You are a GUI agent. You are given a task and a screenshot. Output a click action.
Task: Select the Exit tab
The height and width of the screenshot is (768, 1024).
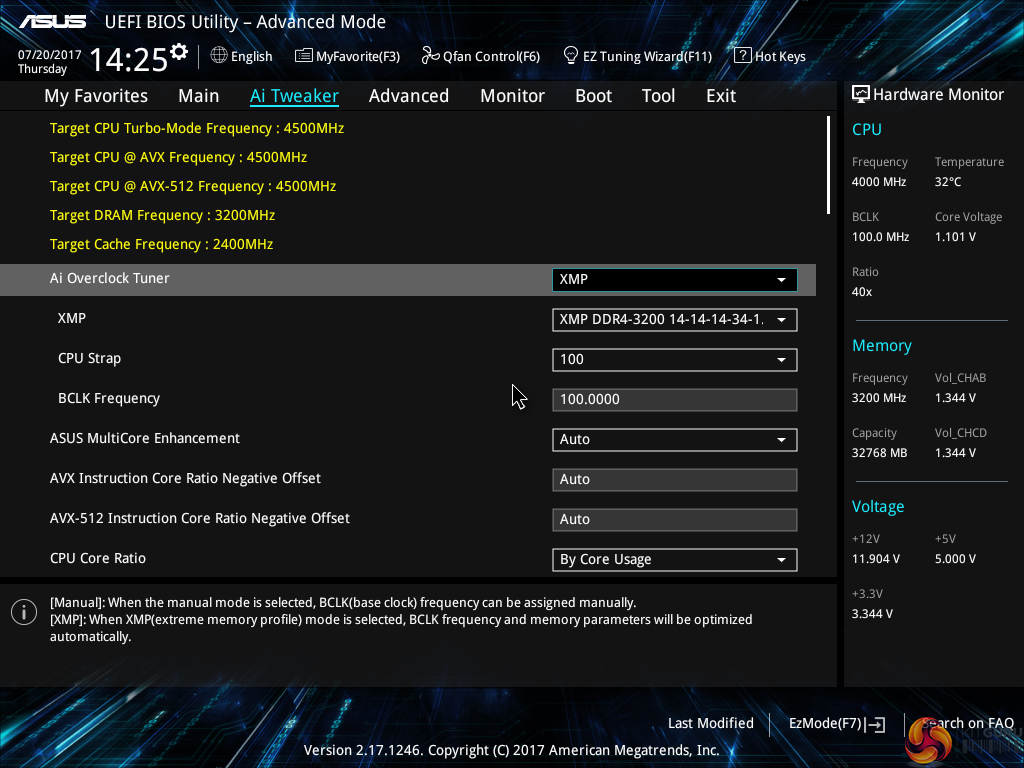[x=721, y=96]
